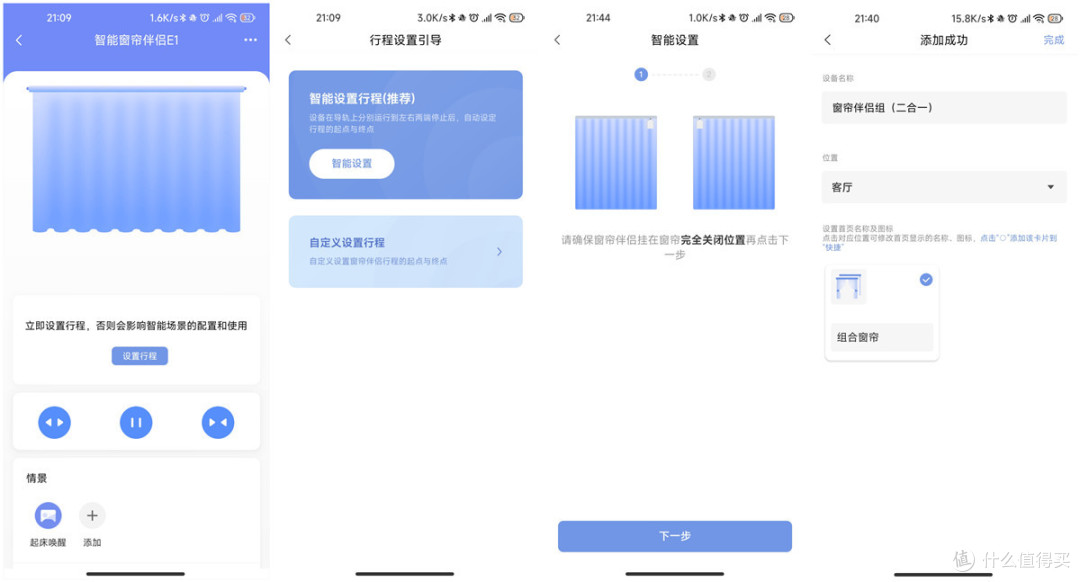This screenshot has width=1080, height=582.
Task: Select step 1 indicator in 智能设置
Action: (641, 74)
